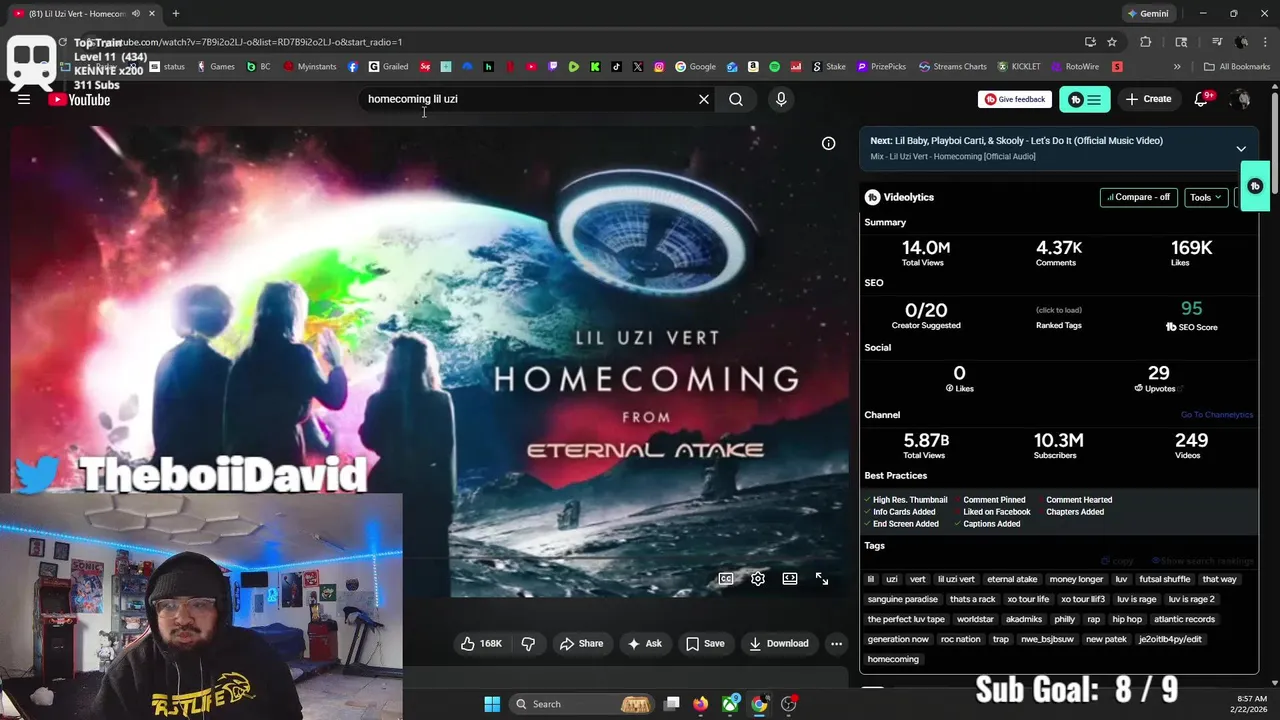This screenshot has width=1280, height=720.
Task: Open the notifications bell
Action: [1202, 99]
